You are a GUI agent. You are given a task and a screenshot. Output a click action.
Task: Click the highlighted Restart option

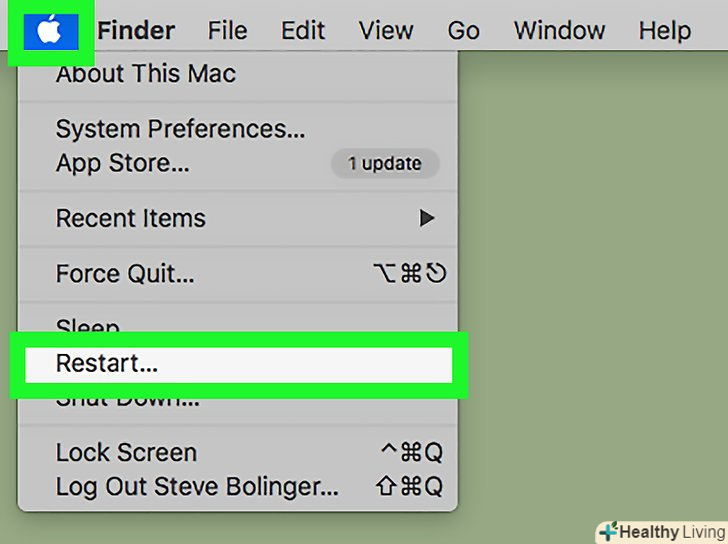[x=106, y=364]
